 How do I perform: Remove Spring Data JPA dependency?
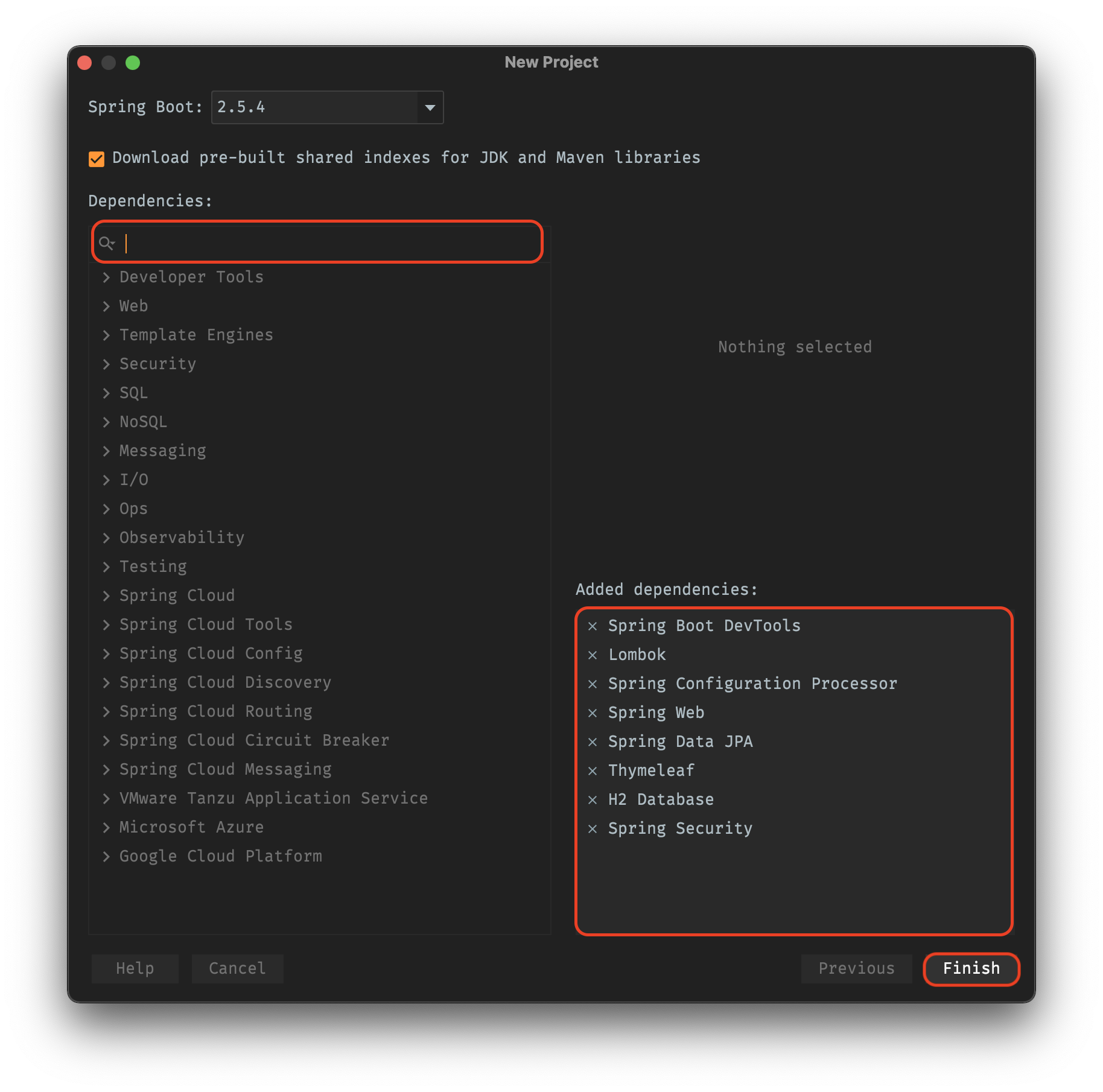593,742
